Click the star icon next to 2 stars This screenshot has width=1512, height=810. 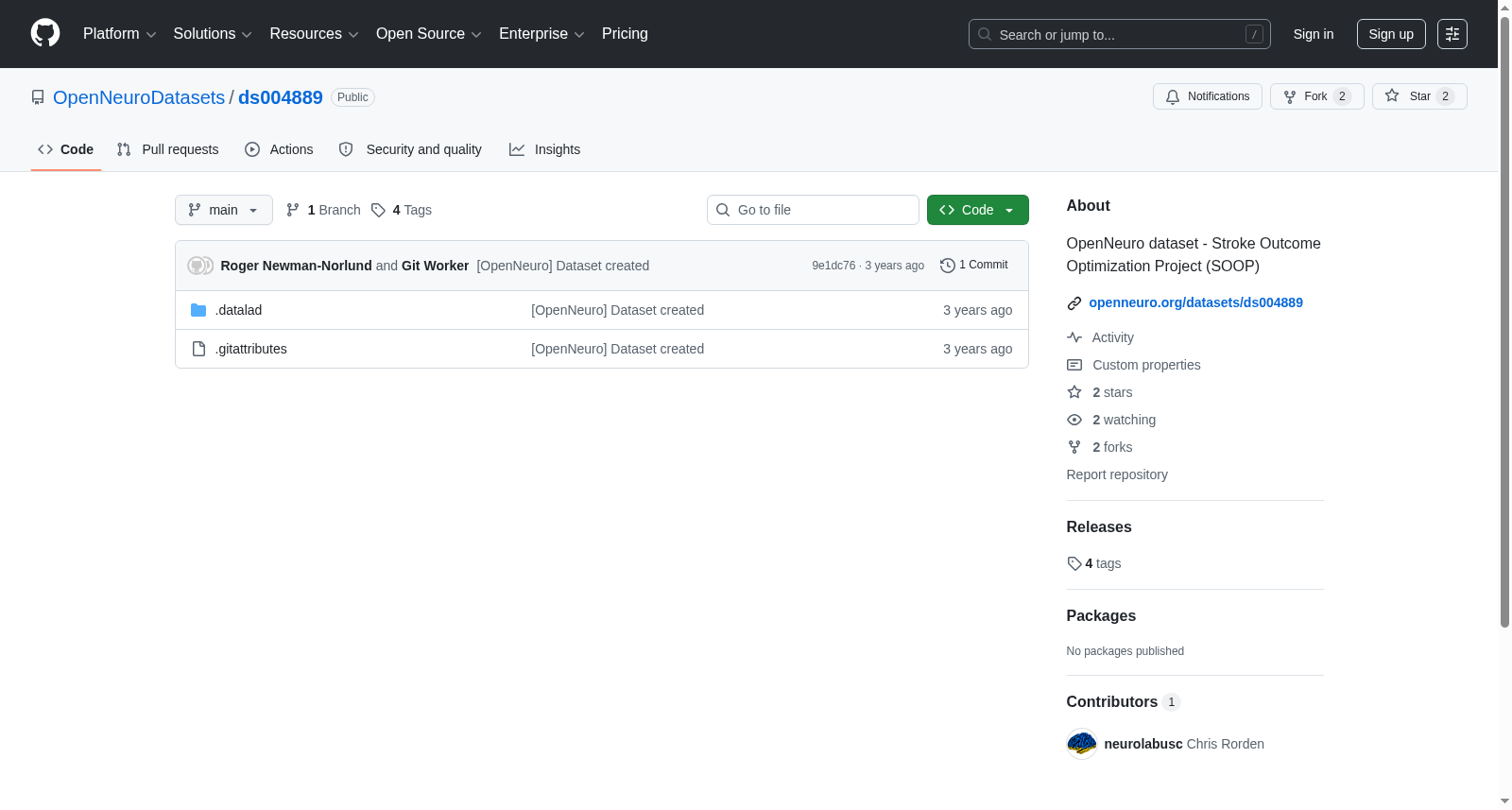click(x=1074, y=392)
